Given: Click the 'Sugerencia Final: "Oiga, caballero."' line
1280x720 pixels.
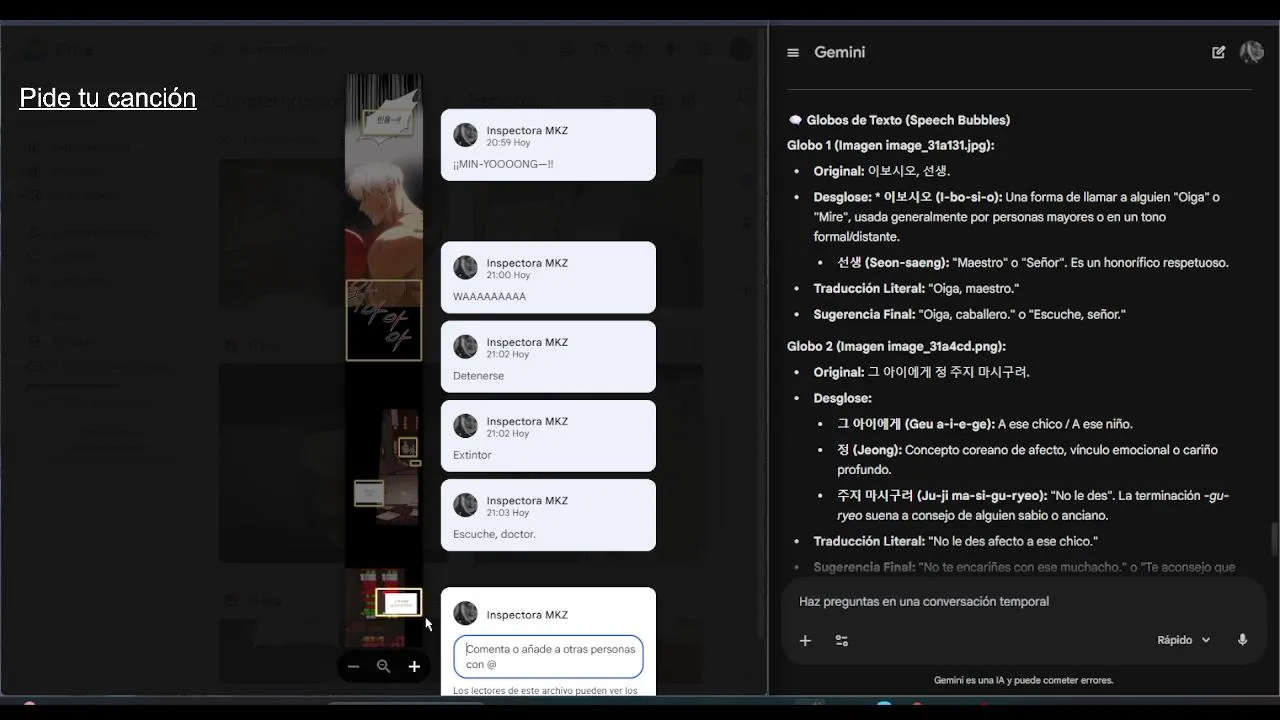Looking at the screenshot, I should pos(969,314).
